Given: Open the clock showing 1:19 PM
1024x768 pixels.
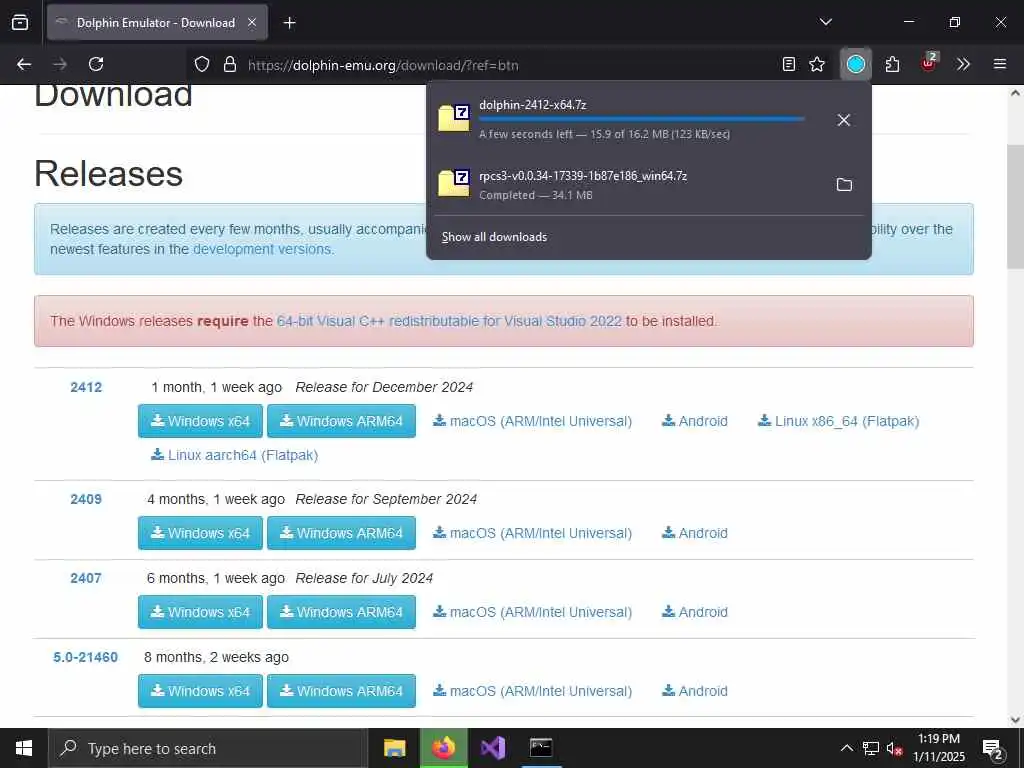Looking at the screenshot, I should click(x=939, y=748).
